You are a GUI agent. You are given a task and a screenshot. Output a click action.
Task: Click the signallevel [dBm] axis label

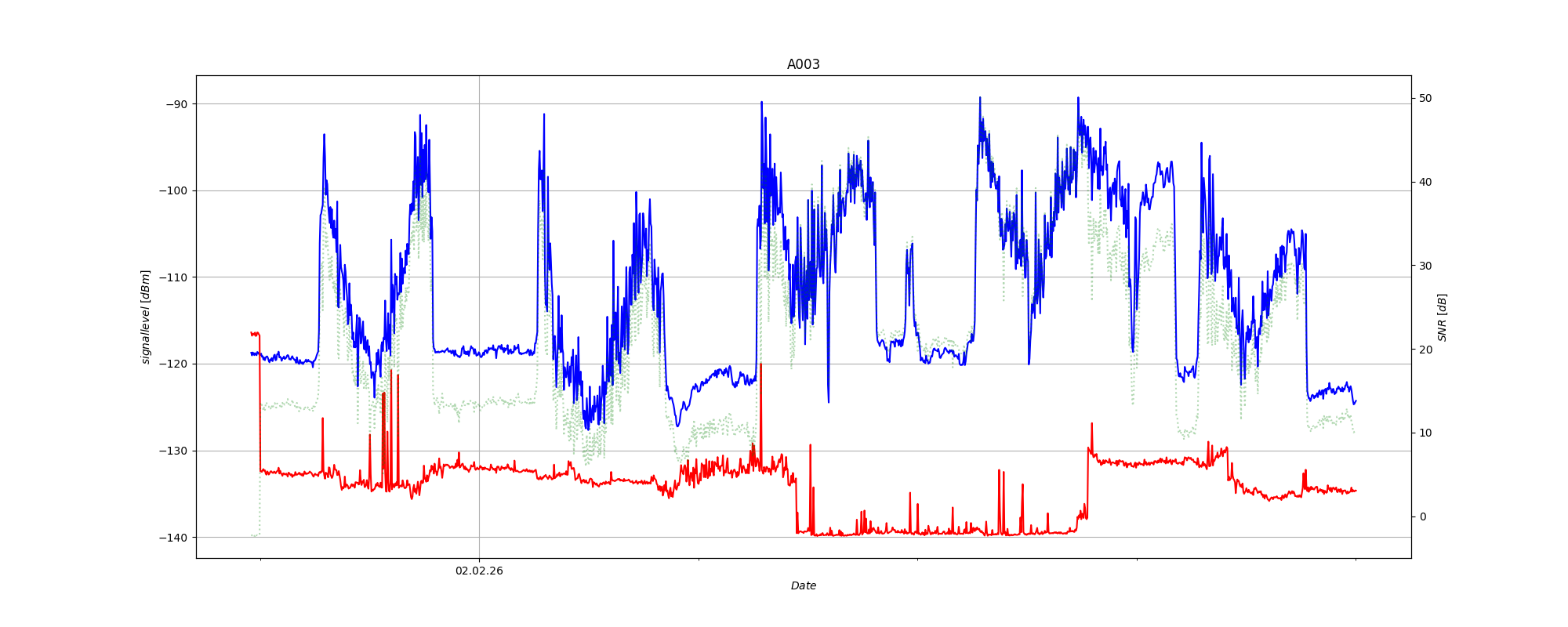(x=146, y=317)
